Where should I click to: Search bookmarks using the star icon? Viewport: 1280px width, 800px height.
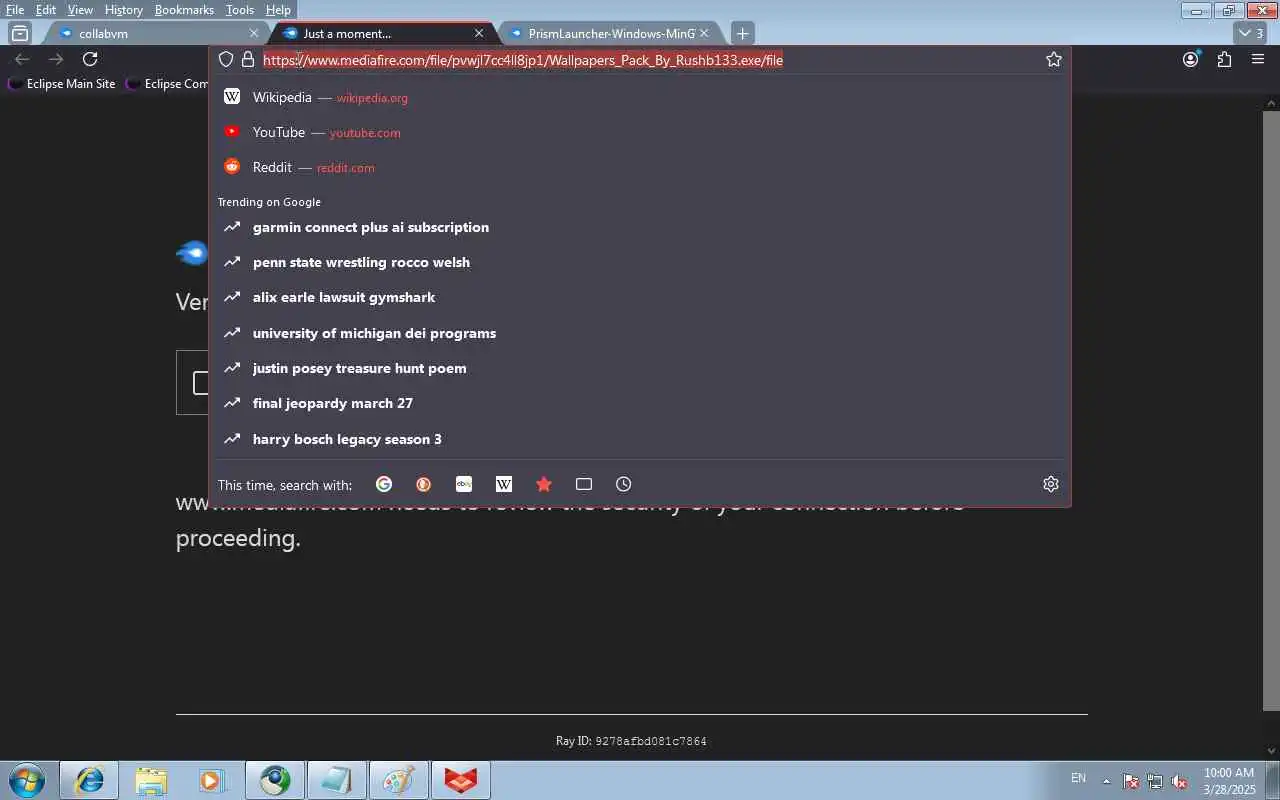click(544, 484)
